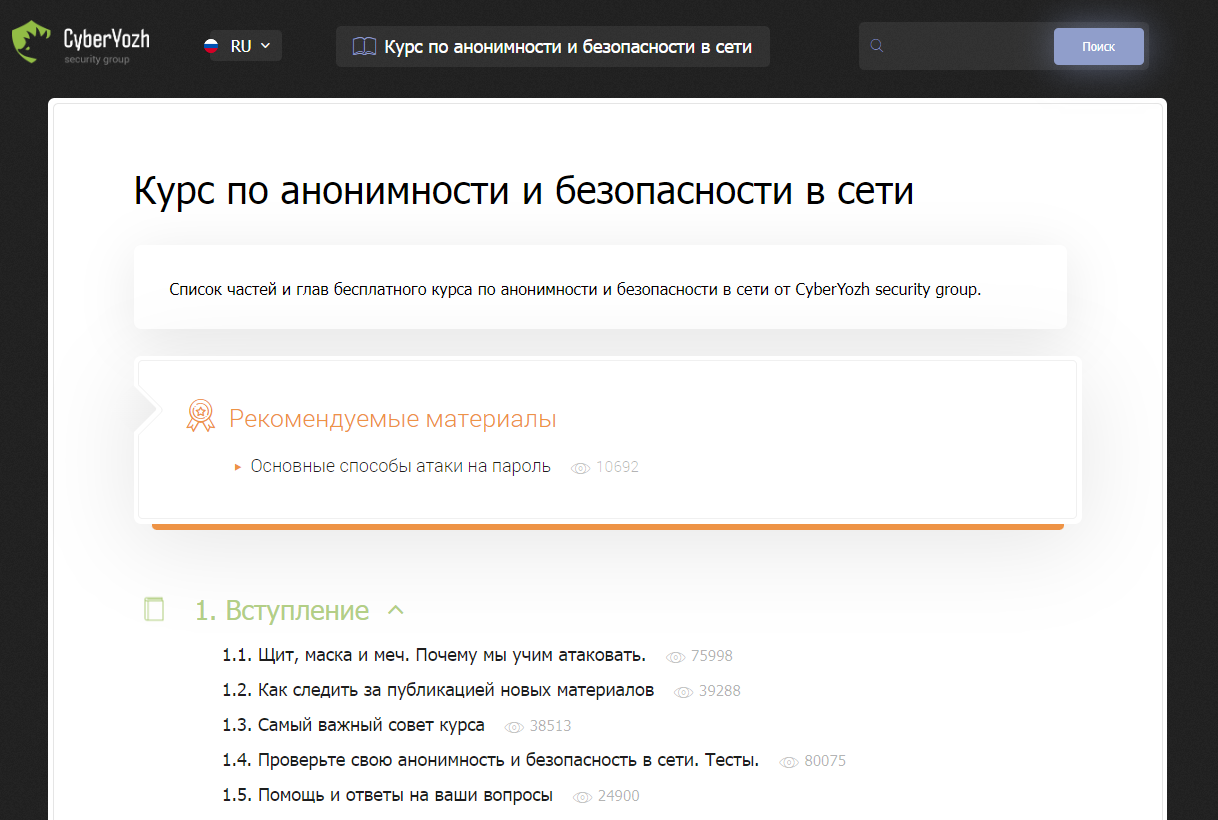Image resolution: width=1218 pixels, height=820 pixels.
Task: Click the view count 24900
Action: click(619, 796)
